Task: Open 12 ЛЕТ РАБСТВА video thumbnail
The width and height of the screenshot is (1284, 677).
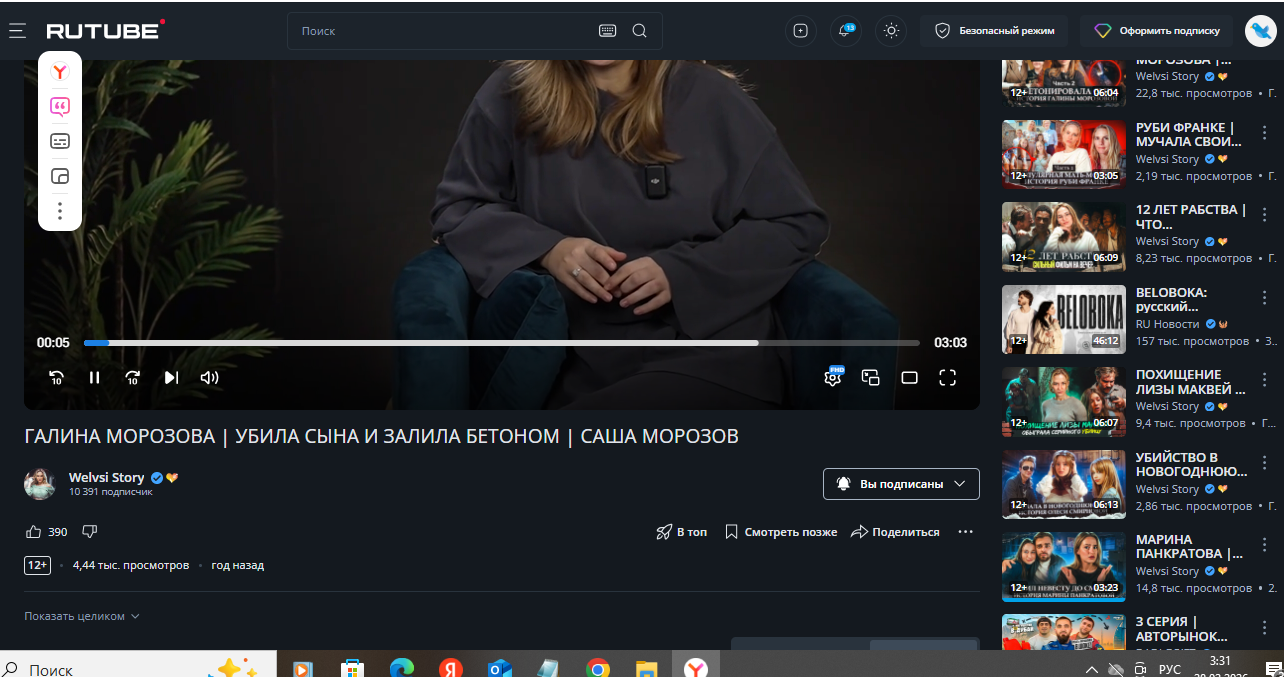Action: [1064, 236]
